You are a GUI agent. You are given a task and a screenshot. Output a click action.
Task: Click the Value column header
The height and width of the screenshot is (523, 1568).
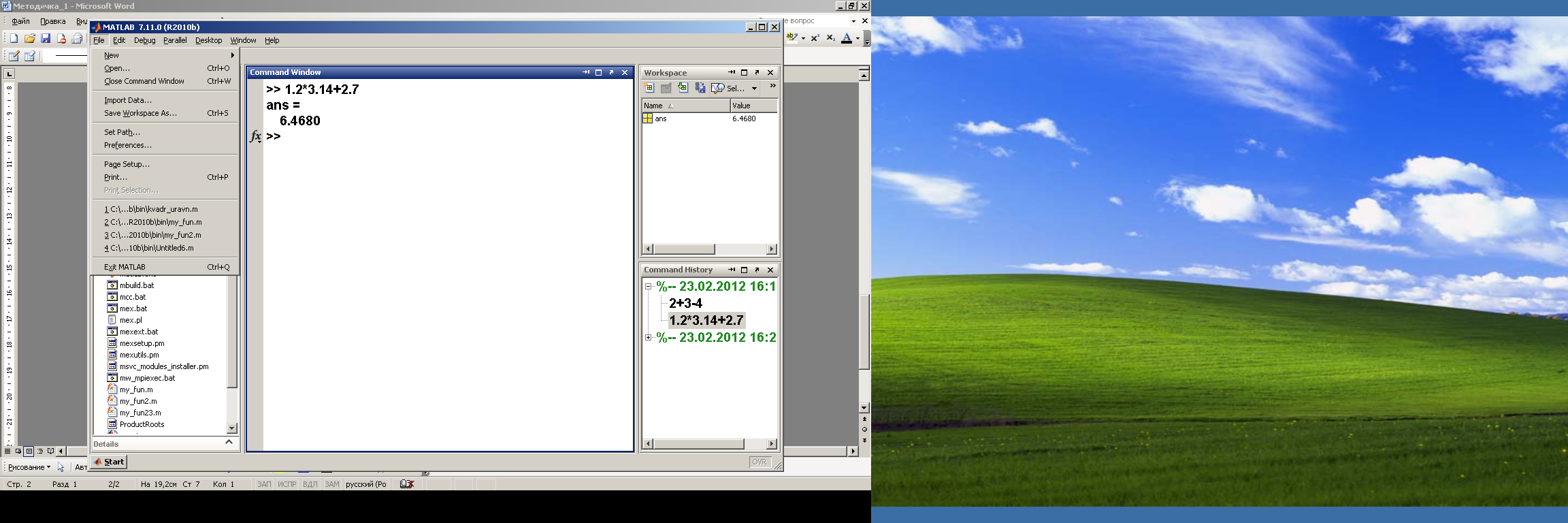tap(754, 106)
